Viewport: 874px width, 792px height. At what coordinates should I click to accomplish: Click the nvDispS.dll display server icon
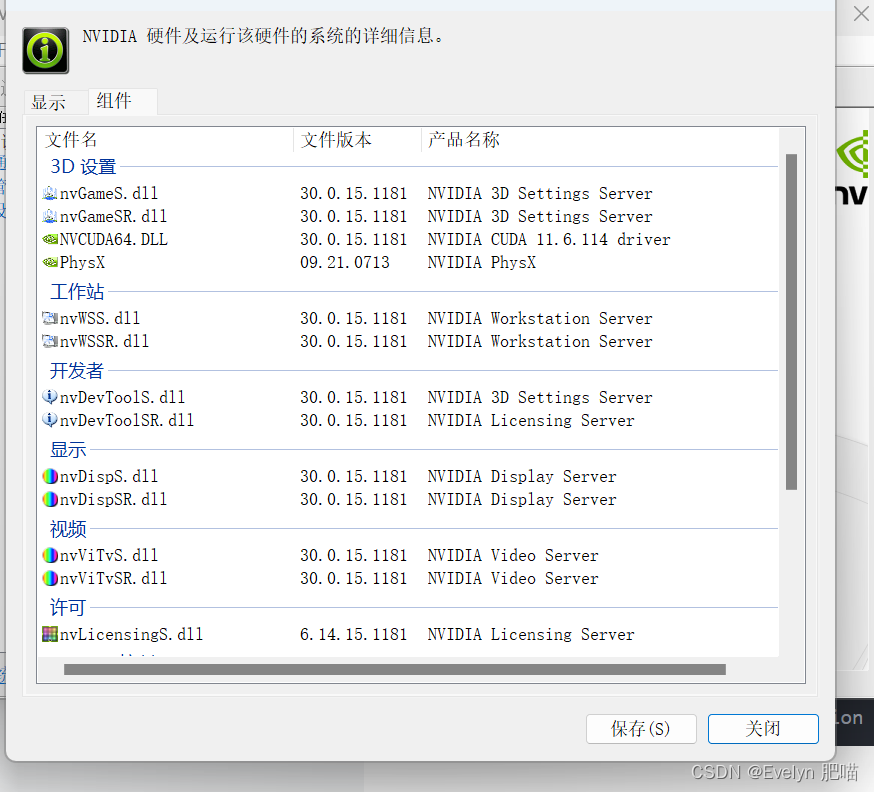(49, 476)
